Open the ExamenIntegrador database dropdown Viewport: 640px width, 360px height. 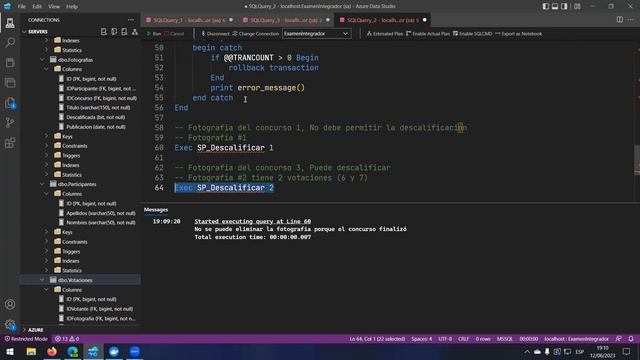pyautogui.click(x=316, y=33)
